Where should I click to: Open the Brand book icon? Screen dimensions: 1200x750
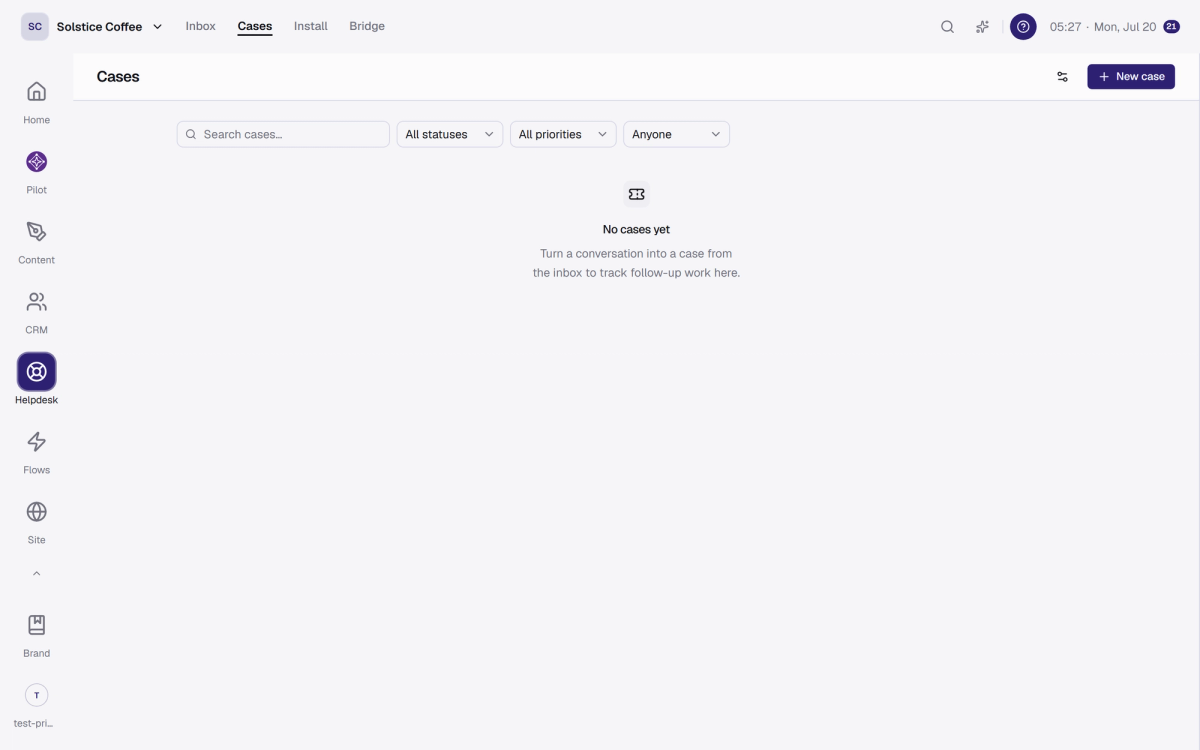[x=36, y=625]
